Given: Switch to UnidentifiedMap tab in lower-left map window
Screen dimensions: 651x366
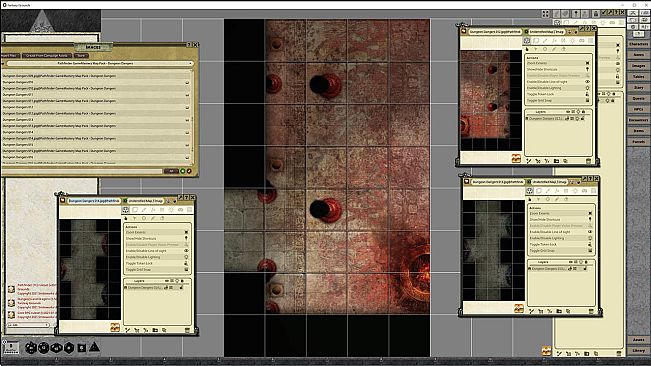Looking at the screenshot, I should [145, 201].
